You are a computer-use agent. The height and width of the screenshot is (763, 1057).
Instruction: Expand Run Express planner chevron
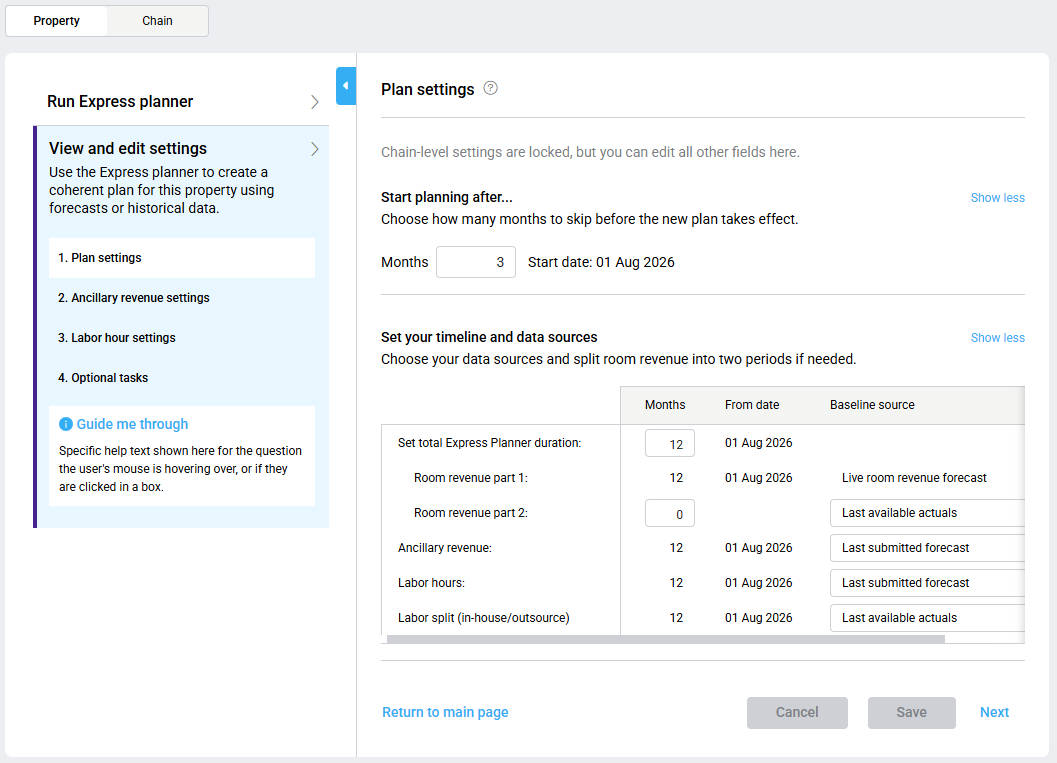coord(314,102)
